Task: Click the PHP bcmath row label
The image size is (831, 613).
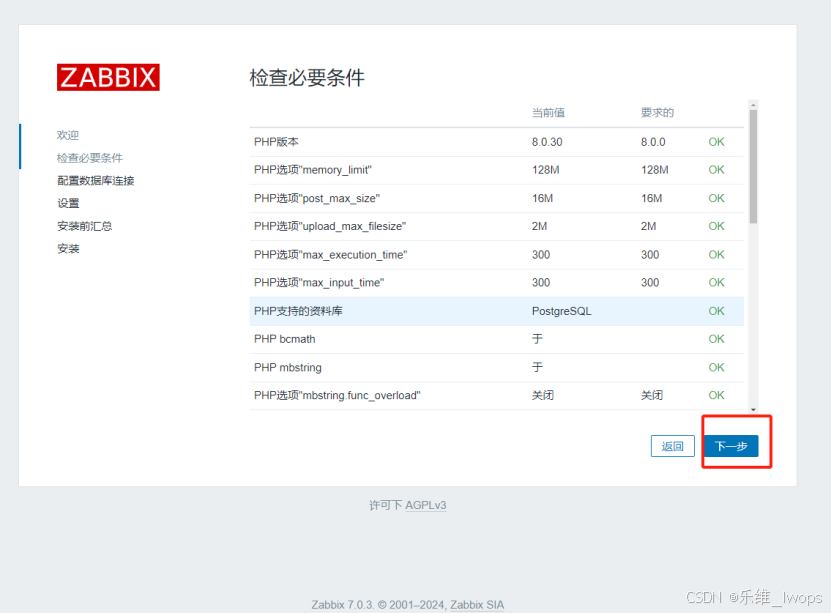Action: pos(285,339)
